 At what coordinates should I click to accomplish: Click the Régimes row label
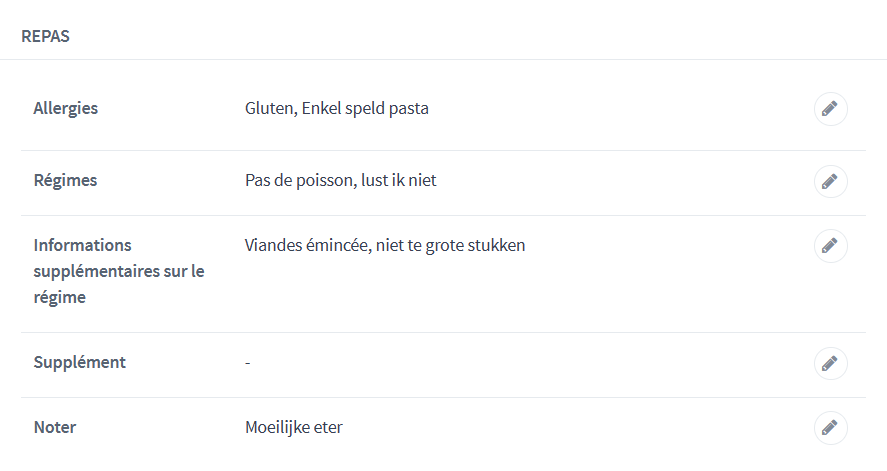pos(65,180)
